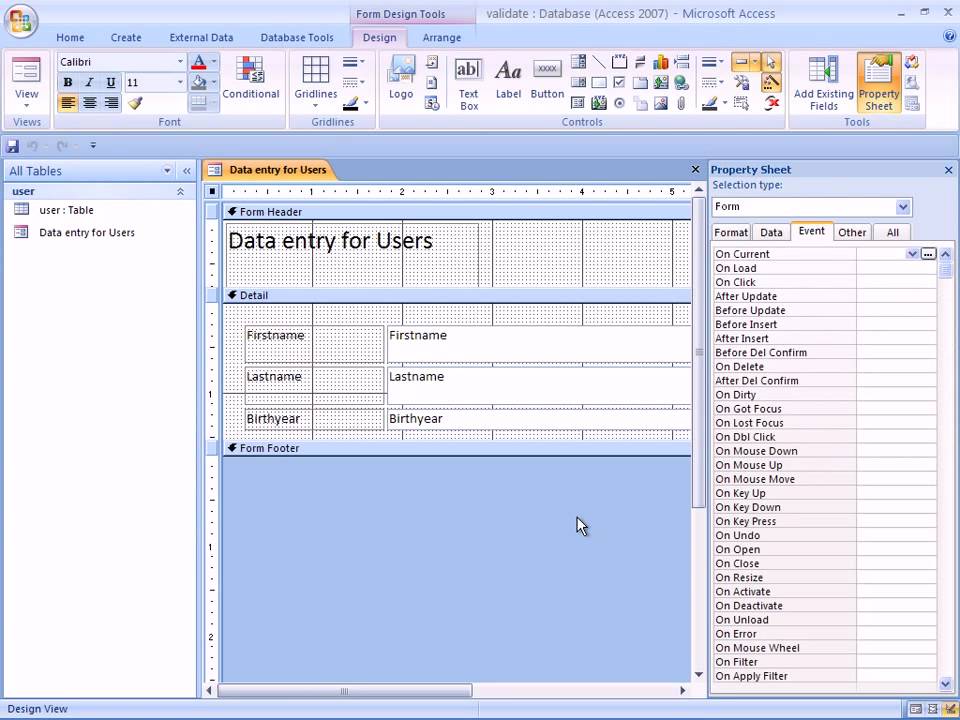The image size is (960, 720).
Task: Click the form selector square at ruler corner
Action: point(212,192)
